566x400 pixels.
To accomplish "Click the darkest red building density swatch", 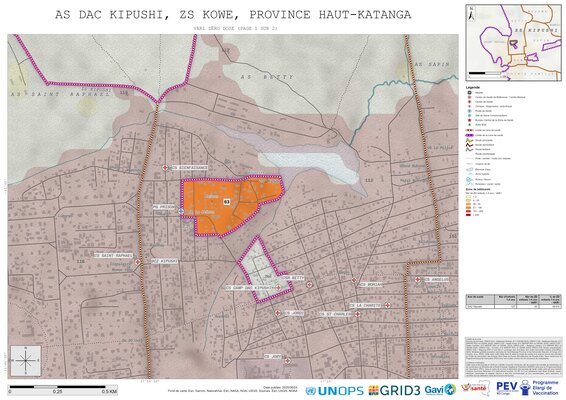I will pyautogui.click(x=469, y=214).
